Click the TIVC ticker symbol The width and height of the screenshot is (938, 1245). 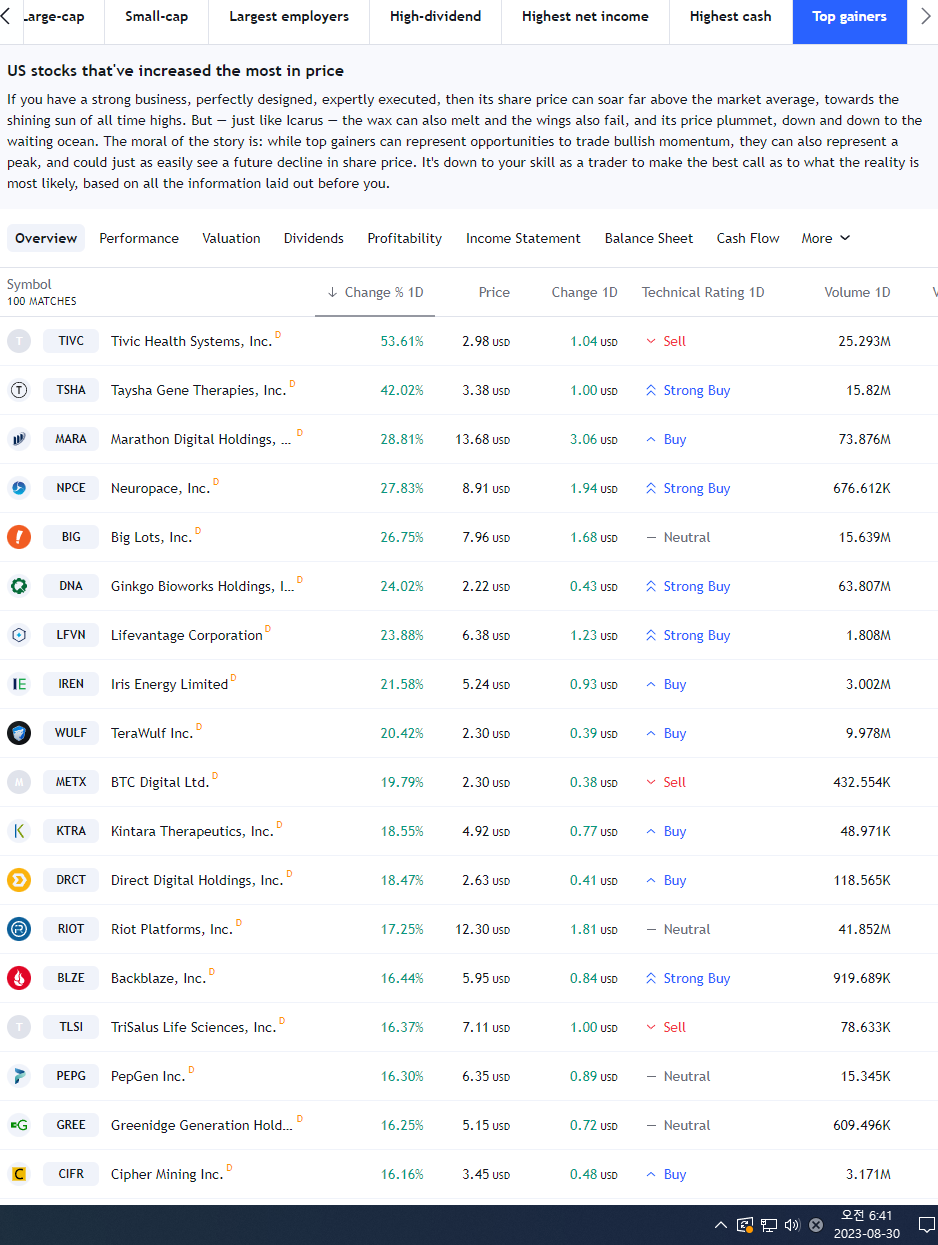point(71,341)
